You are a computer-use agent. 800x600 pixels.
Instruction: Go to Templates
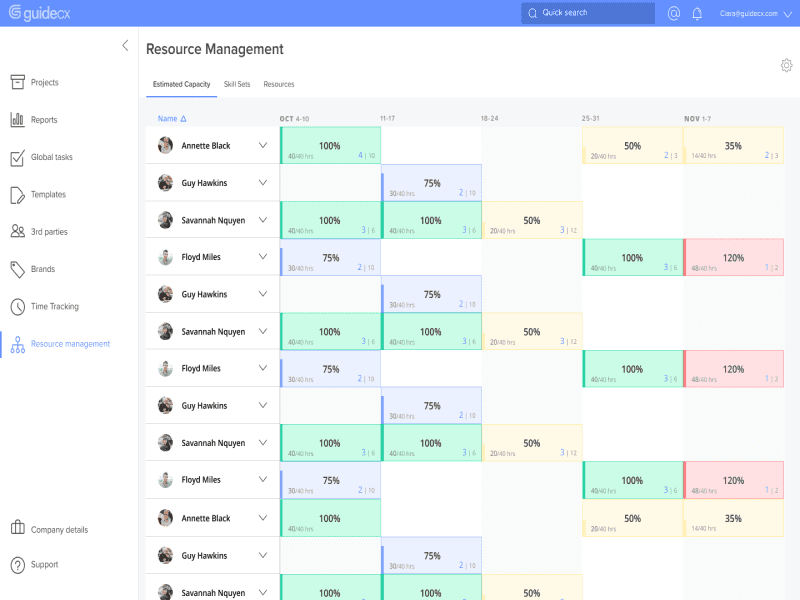[x=48, y=194]
